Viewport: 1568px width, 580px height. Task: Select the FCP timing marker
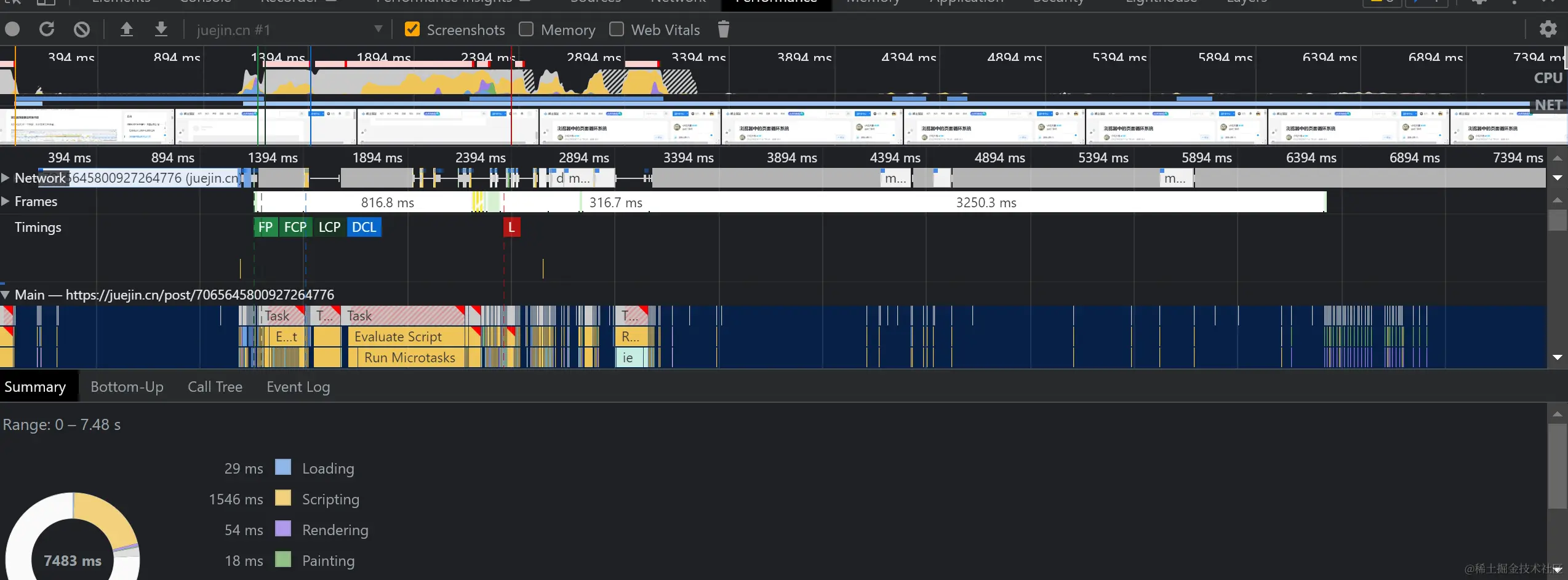click(295, 228)
